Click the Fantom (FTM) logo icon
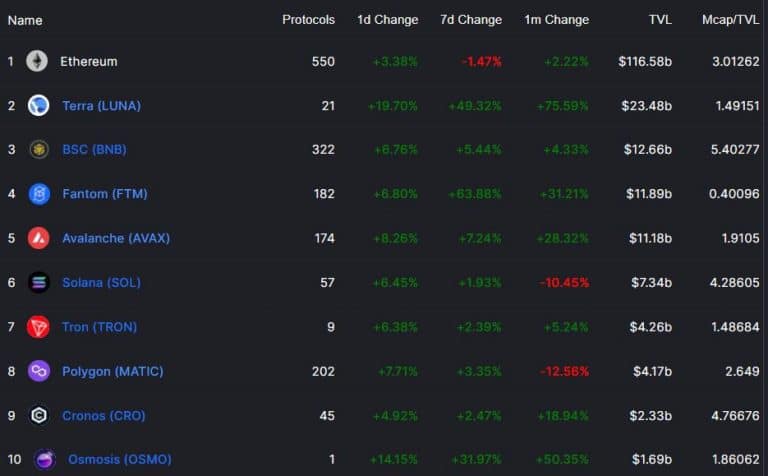This screenshot has width=768, height=476. click(x=39, y=194)
